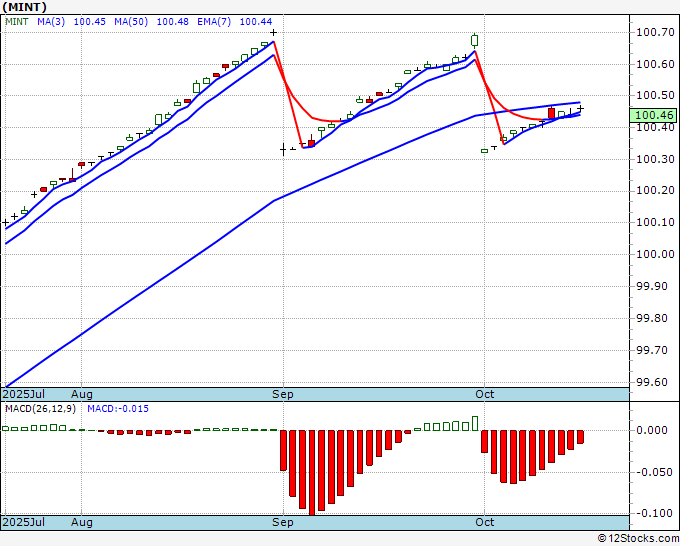This screenshot has height=546, width=680.
Task: Click the tallest green MACD bar before October
Action: (x=475, y=423)
